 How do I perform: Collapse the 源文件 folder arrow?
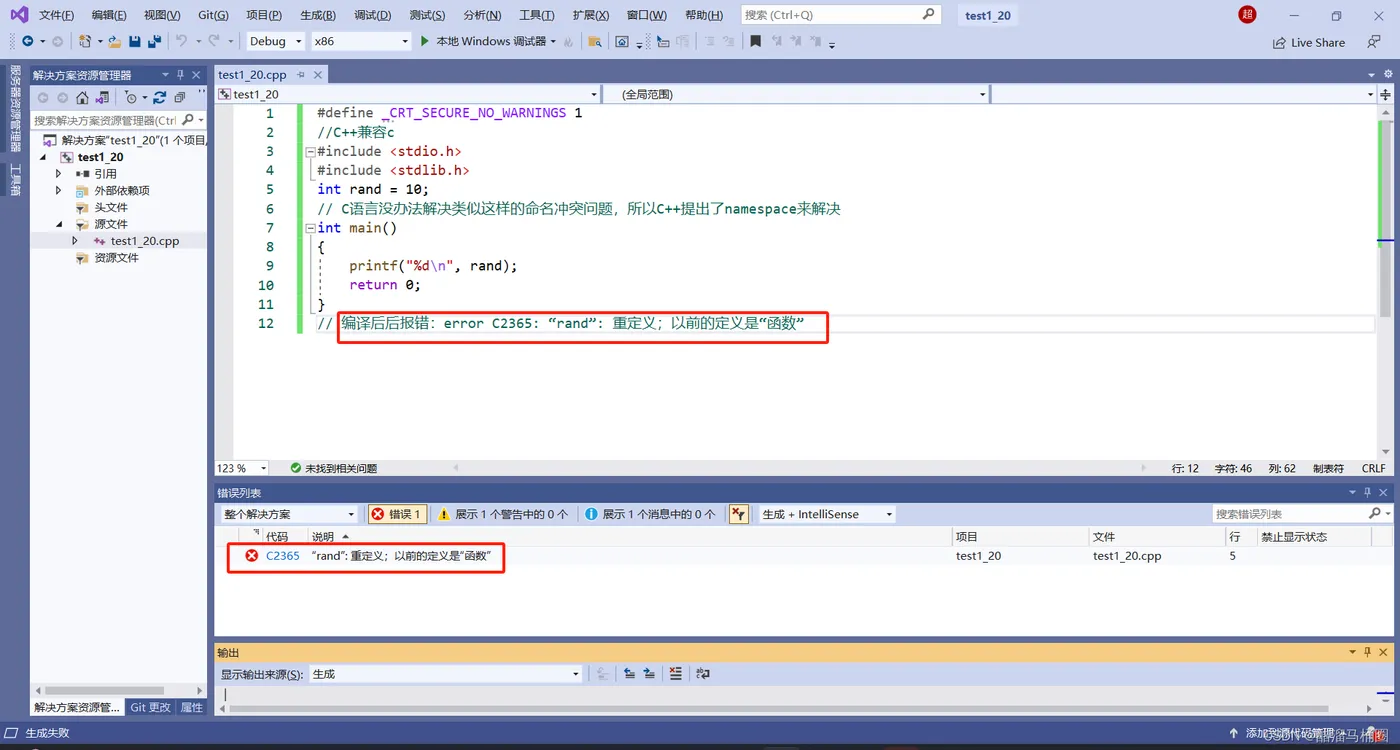(59, 224)
